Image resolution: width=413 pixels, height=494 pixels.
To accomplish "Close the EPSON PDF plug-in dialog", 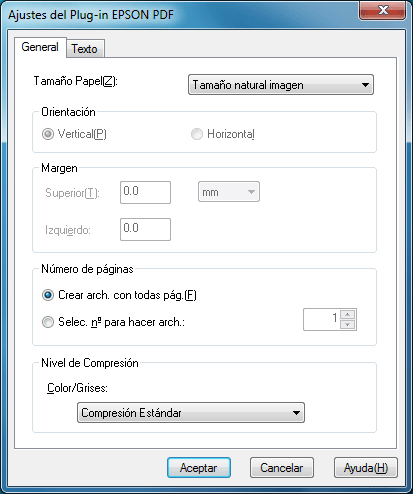I will click(383, 10).
